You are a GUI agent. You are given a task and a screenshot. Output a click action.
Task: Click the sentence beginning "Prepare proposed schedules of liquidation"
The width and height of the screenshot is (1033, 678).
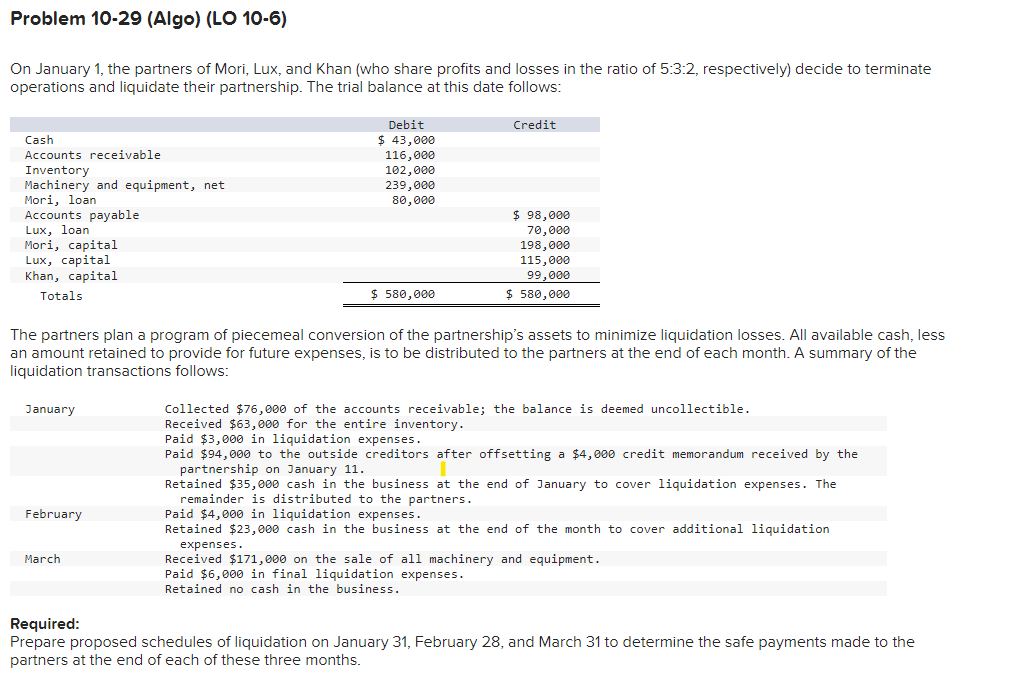[462, 651]
